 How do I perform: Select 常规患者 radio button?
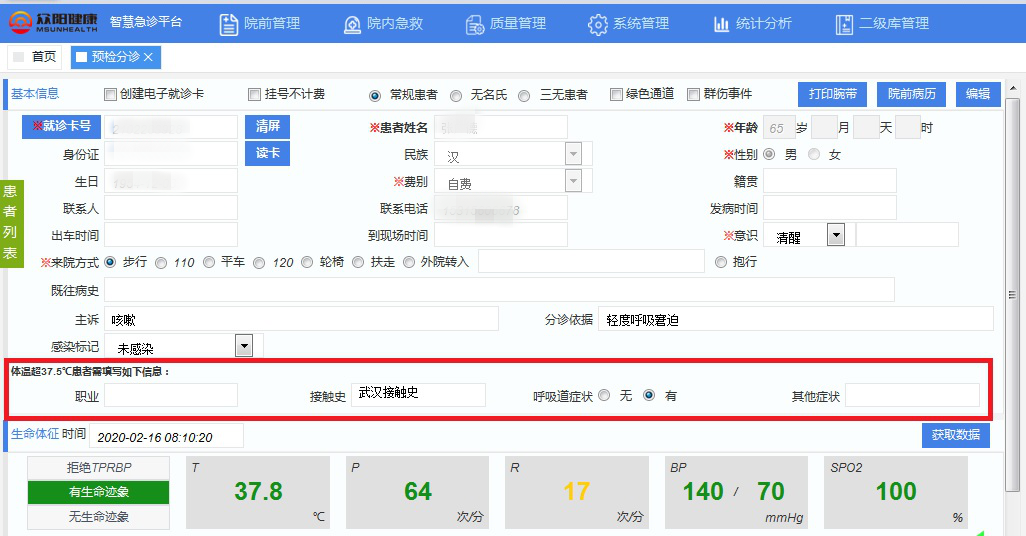(x=375, y=96)
